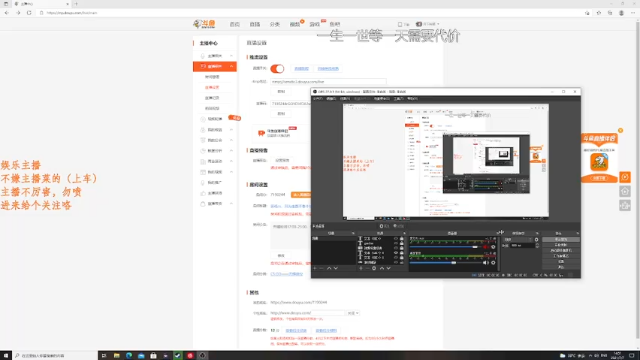Image resolution: width=640 pixels, height=360 pixels.
Task: Unmute the first OBS mixer channel speaker
Action: [x=485, y=247]
